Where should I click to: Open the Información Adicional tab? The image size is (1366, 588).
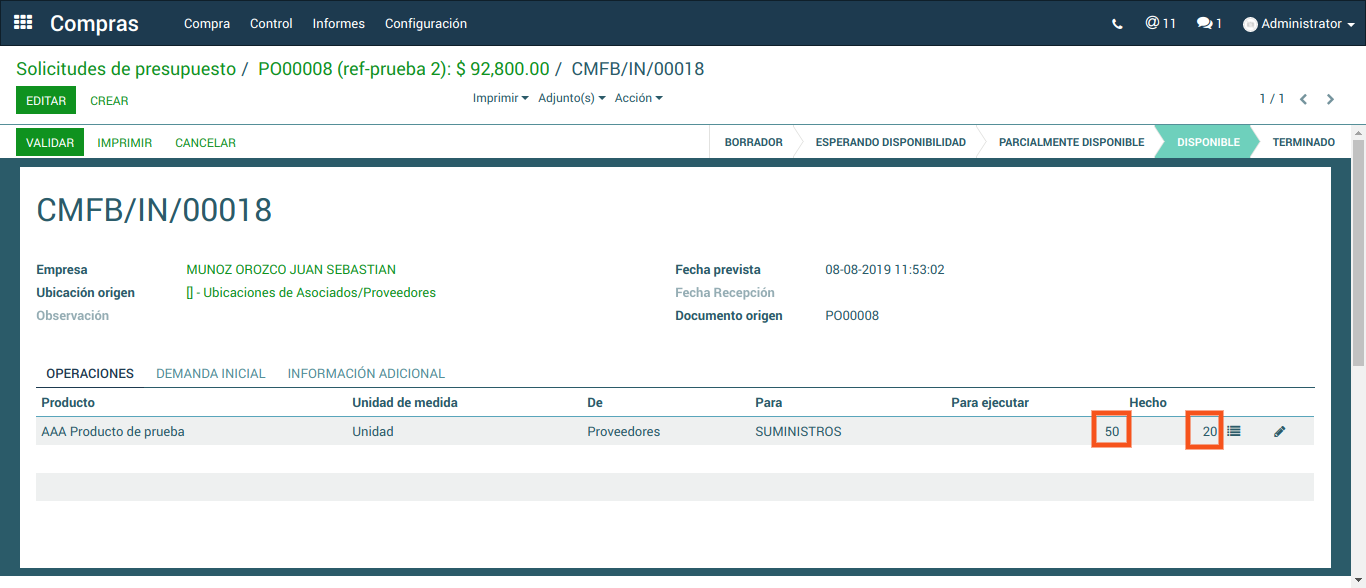tap(366, 373)
